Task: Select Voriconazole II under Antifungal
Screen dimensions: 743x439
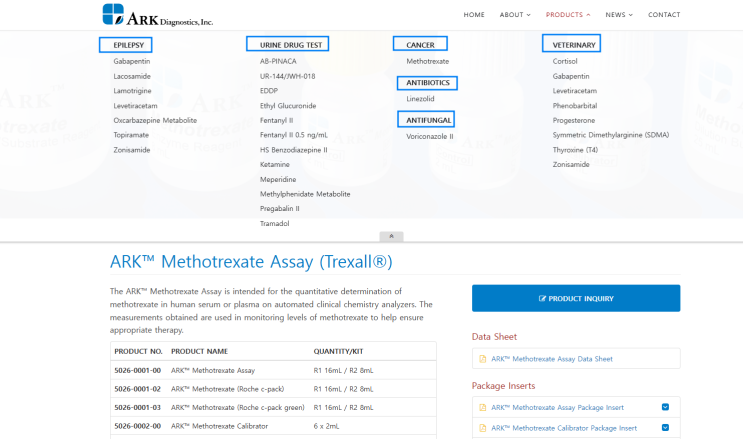Action: point(429,136)
